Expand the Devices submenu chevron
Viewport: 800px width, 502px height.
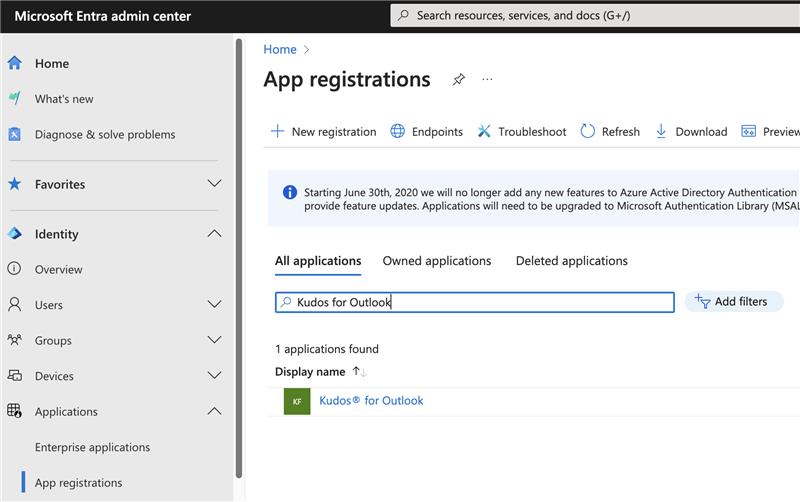215,375
